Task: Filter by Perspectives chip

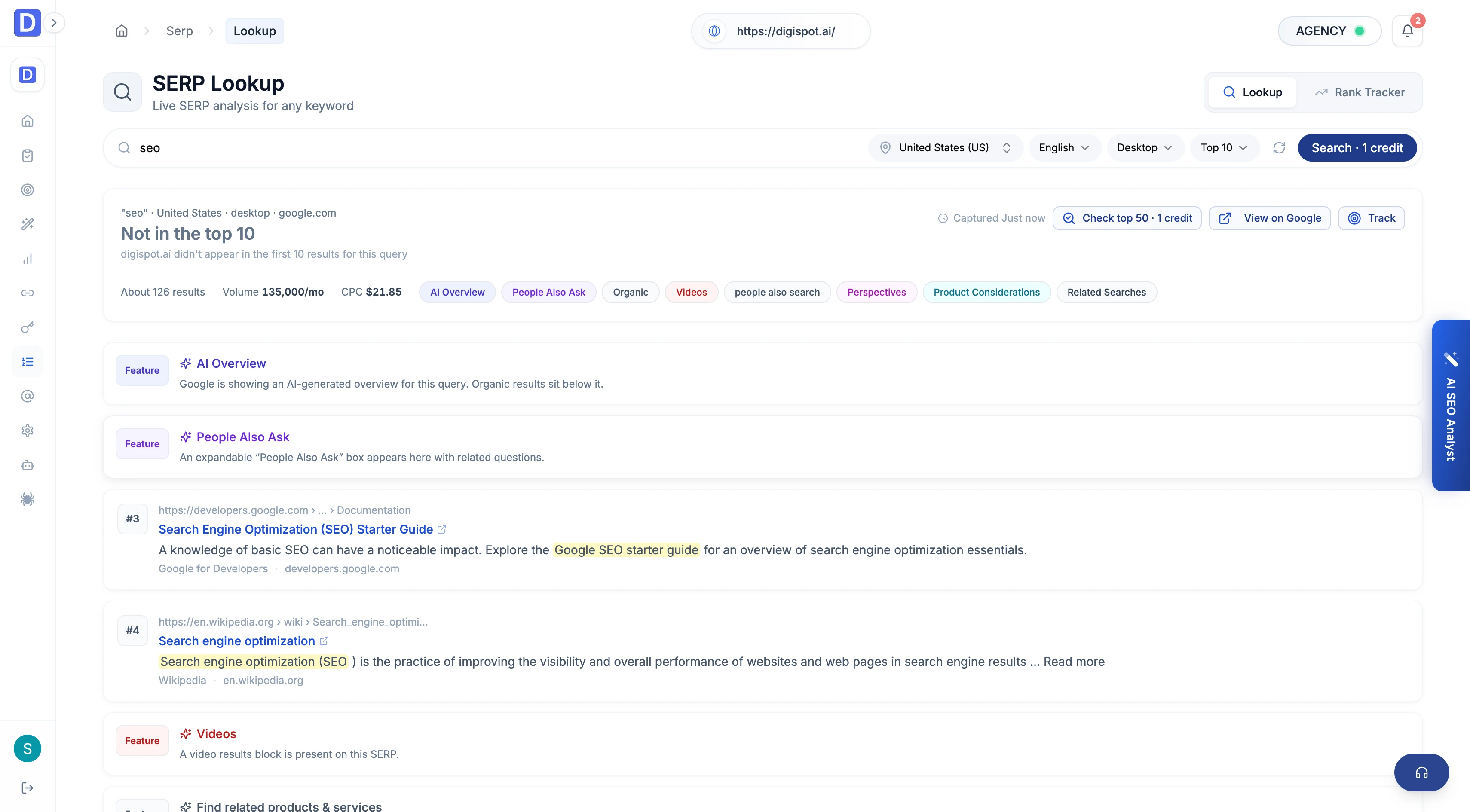Action: pos(876,292)
